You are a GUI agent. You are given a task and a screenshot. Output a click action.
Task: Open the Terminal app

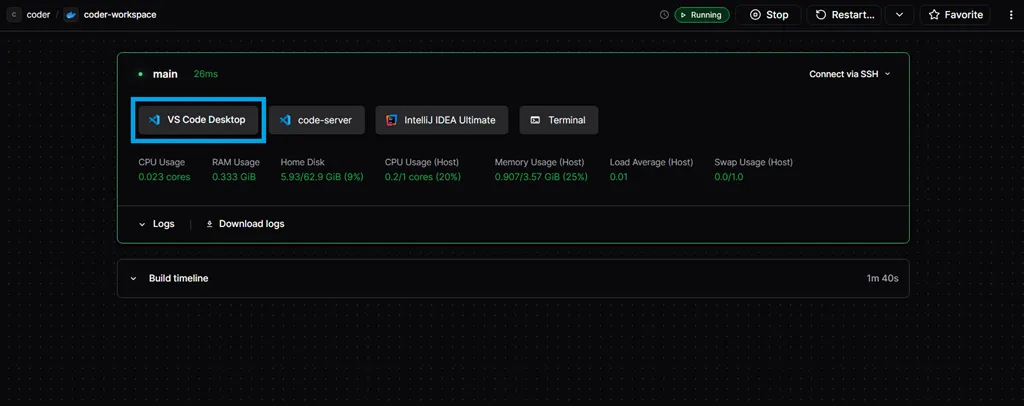(x=558, y=120)
